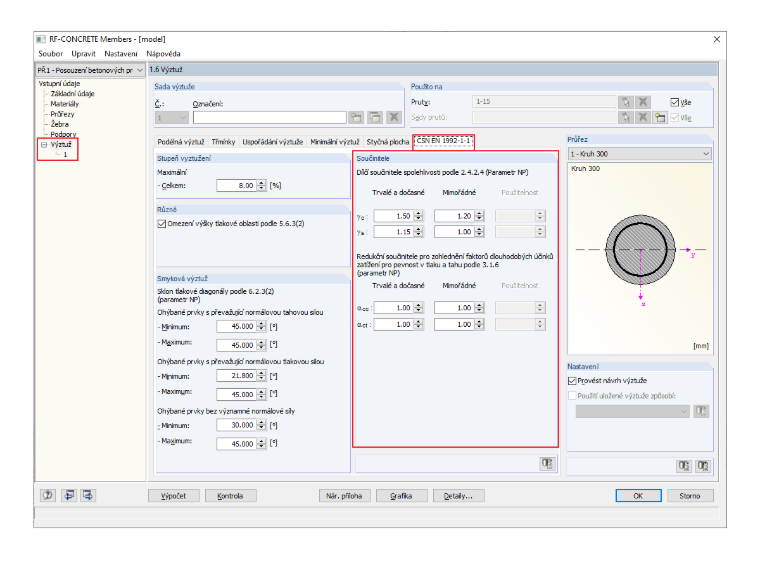
Task: Open the Upravit menu
Action: point(83,54)
